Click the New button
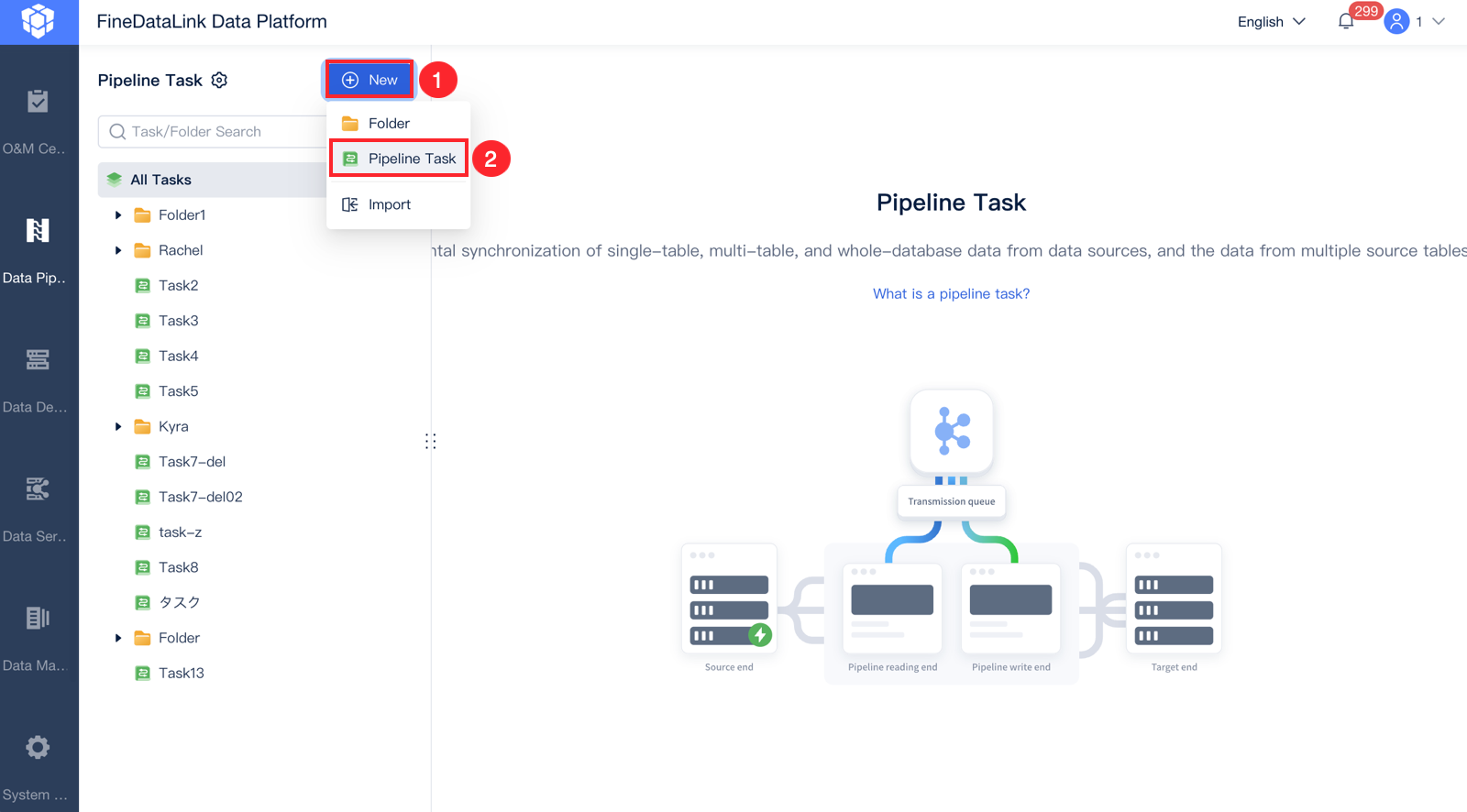The width and height of the screenshot is (1467, 812). pos(369,80)
